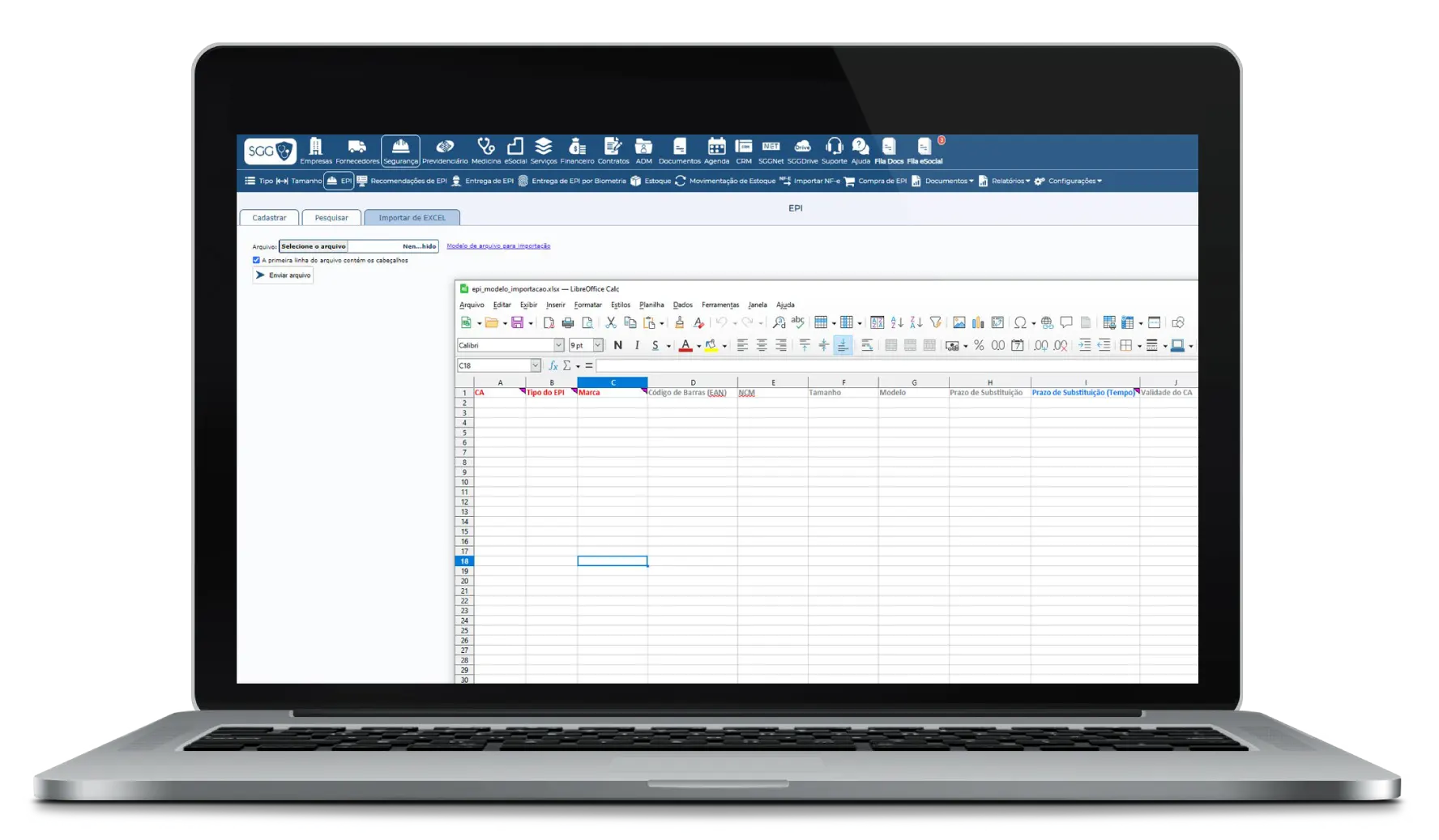Click the Clone Formatting paintbrush icon

(x=679, y=322)
